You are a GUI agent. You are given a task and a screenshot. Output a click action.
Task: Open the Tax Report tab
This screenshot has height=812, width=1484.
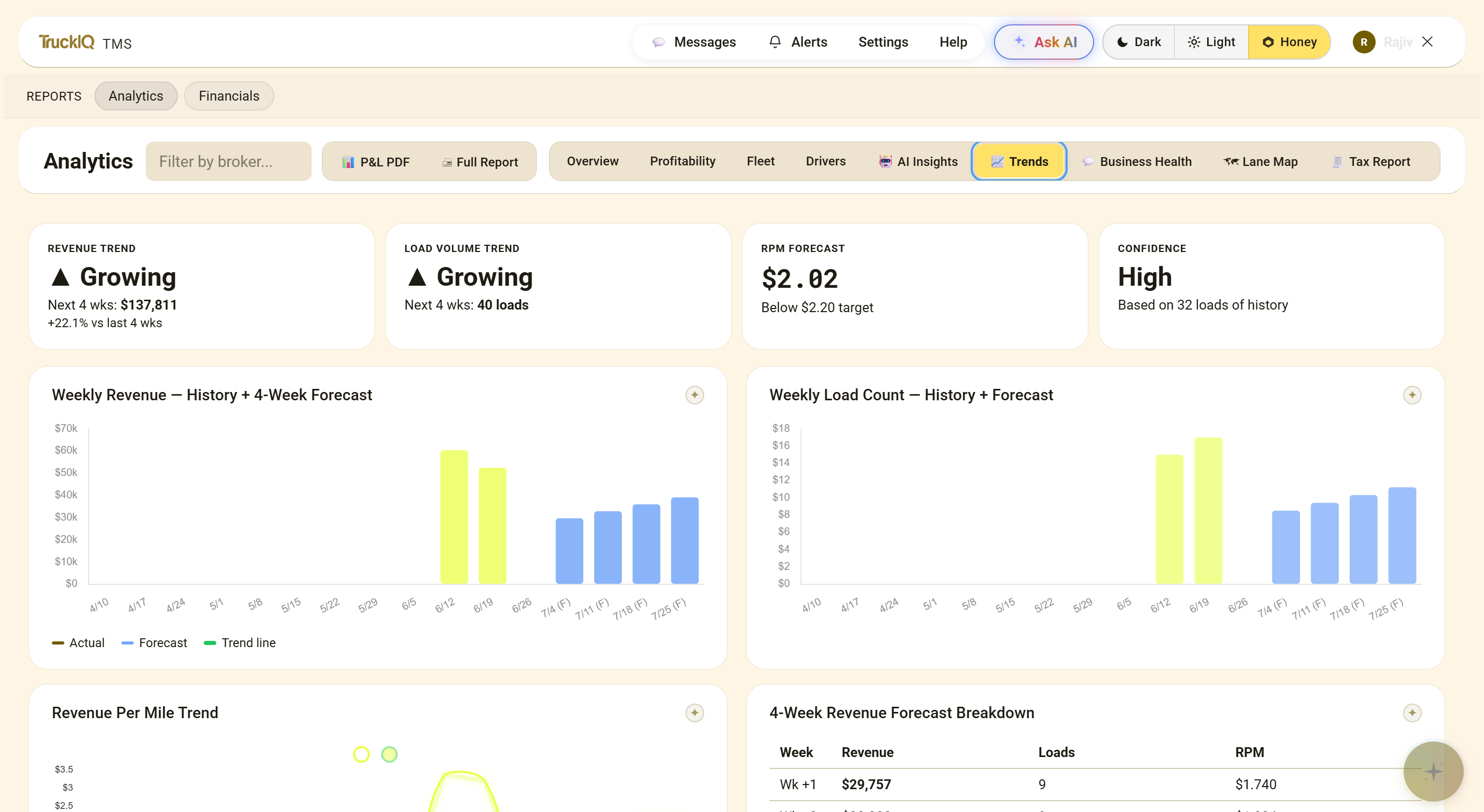point(1370,162)
